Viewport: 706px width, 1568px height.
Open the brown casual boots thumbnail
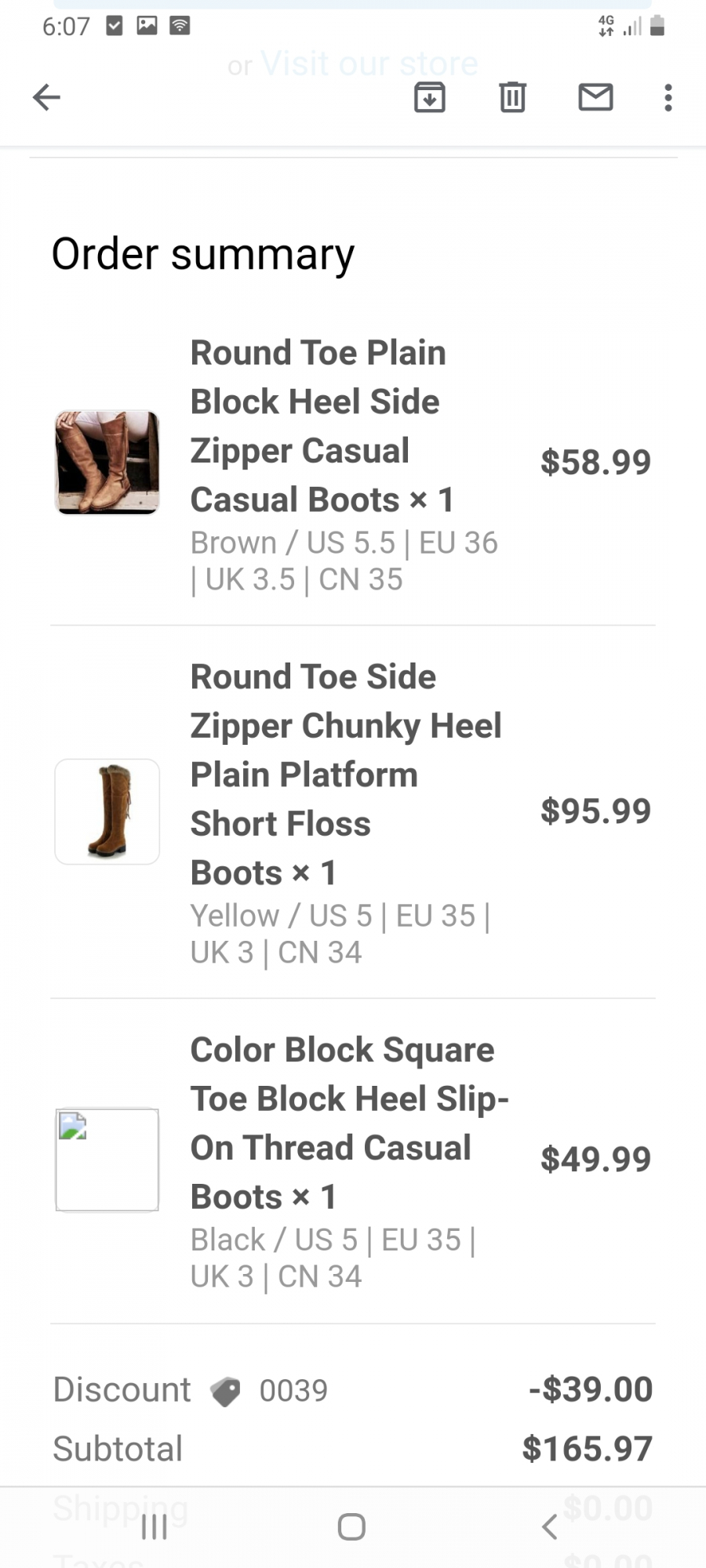(107, 463)
